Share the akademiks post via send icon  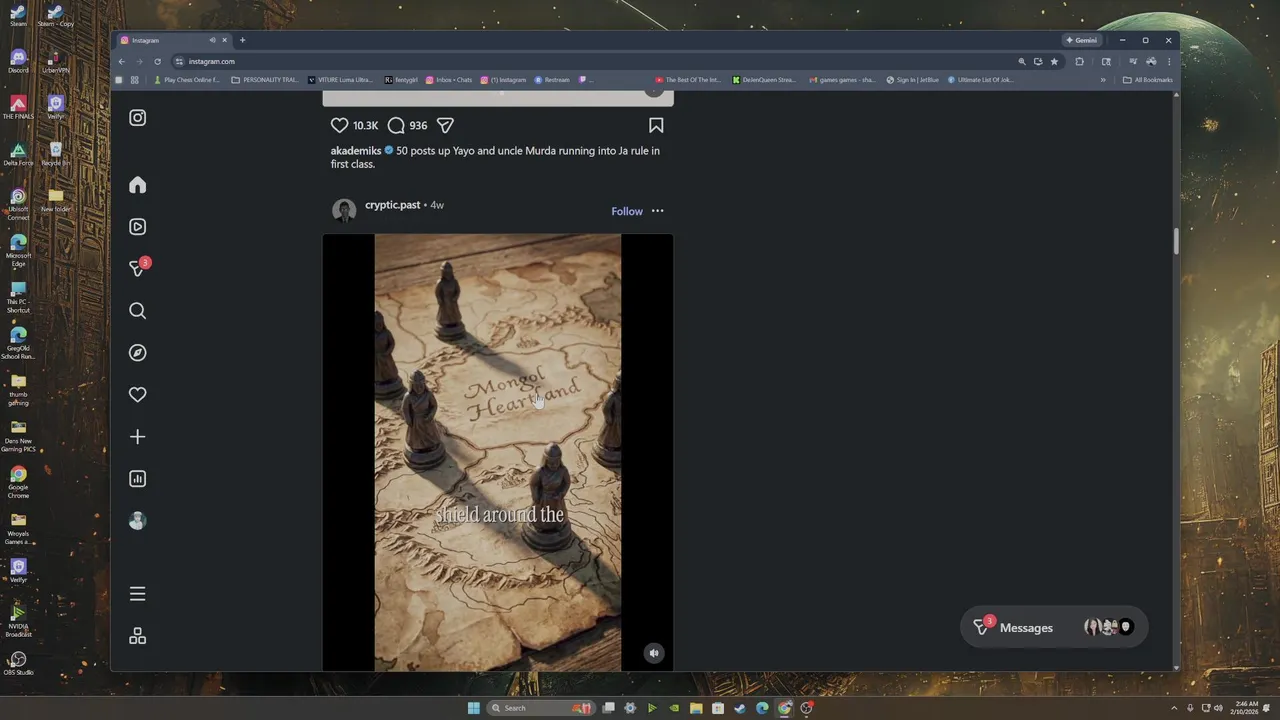[x=445, y=125]
